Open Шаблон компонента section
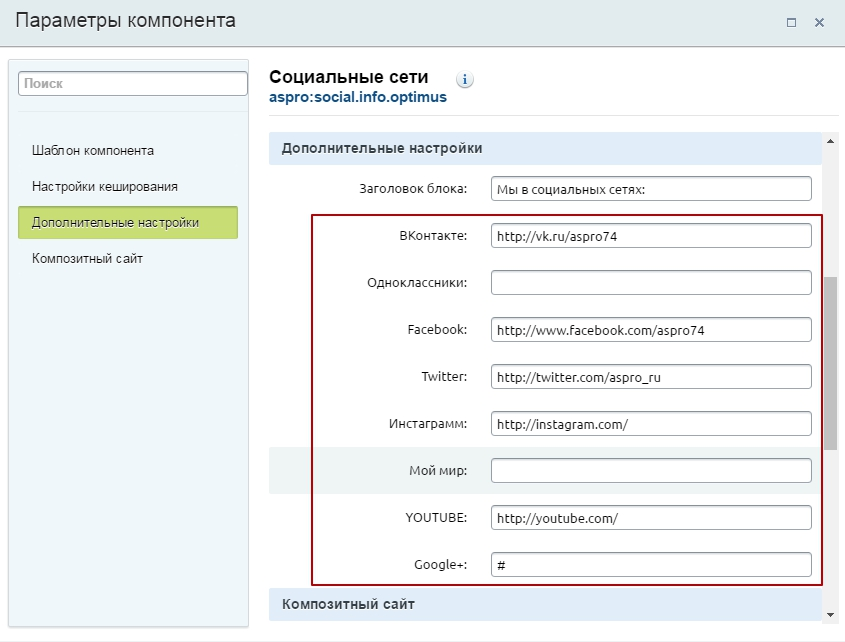Viewport: 845px width, 642px height. (x=93, y=151)
